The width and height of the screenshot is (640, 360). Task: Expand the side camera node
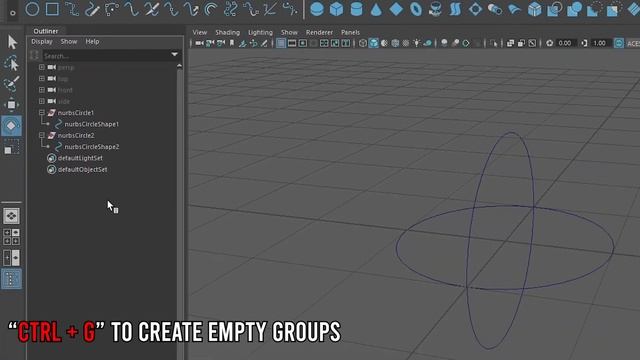(x=42, y=101)
